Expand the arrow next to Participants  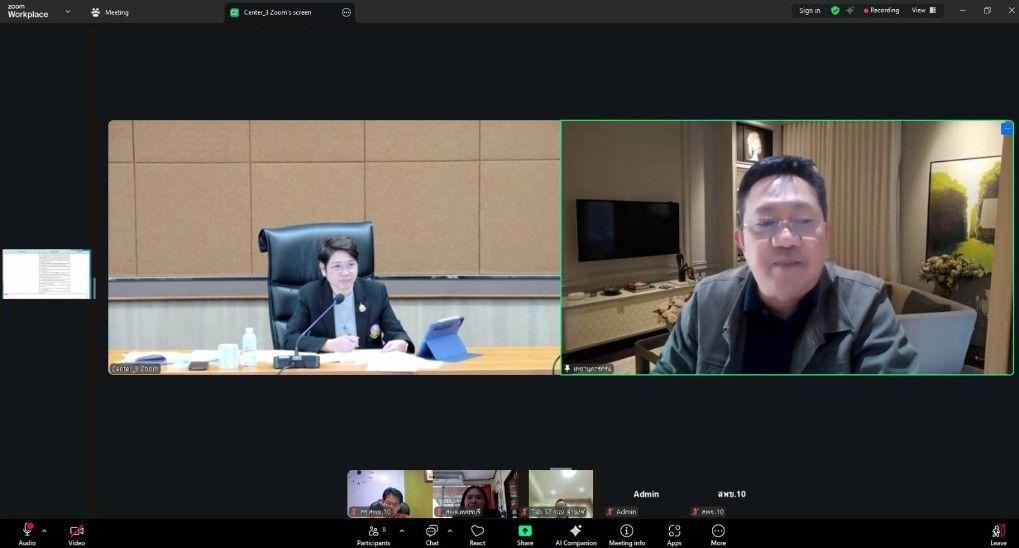tap(402, 531)
